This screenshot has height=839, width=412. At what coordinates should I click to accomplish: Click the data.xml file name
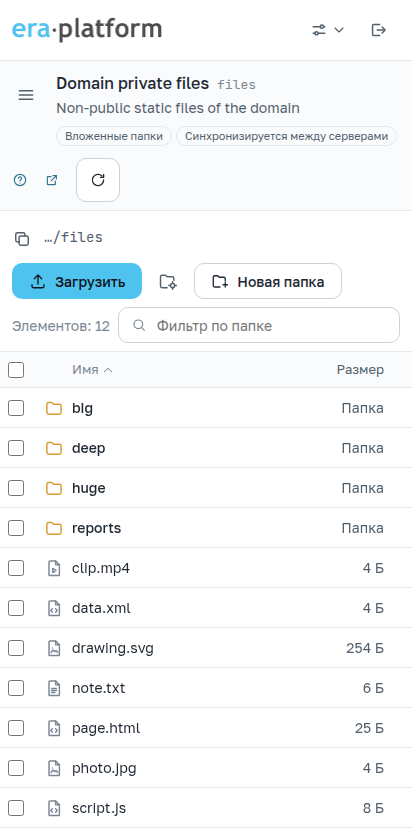101,608
